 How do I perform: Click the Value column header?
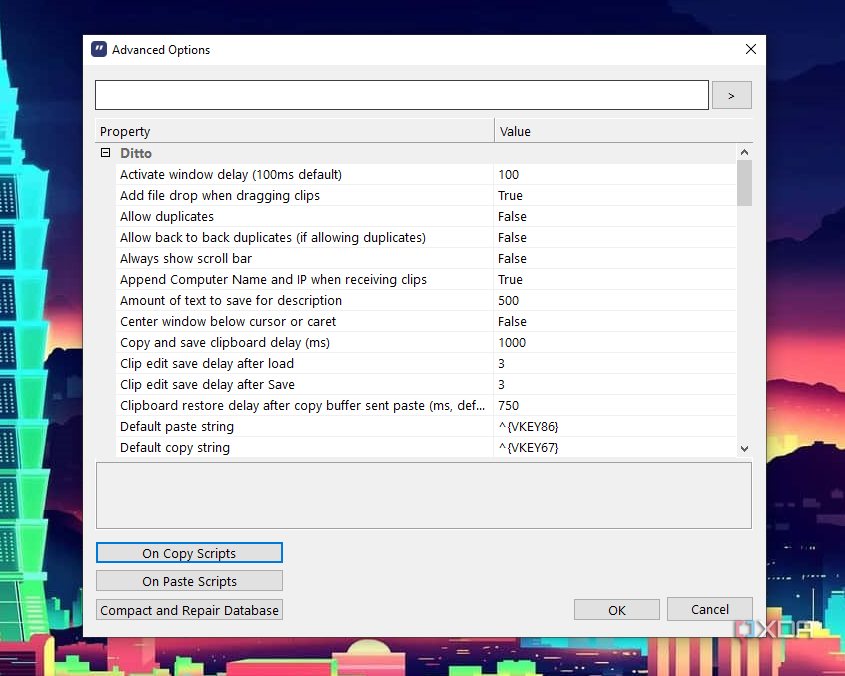pyautogui.click(x=624, y=132)
